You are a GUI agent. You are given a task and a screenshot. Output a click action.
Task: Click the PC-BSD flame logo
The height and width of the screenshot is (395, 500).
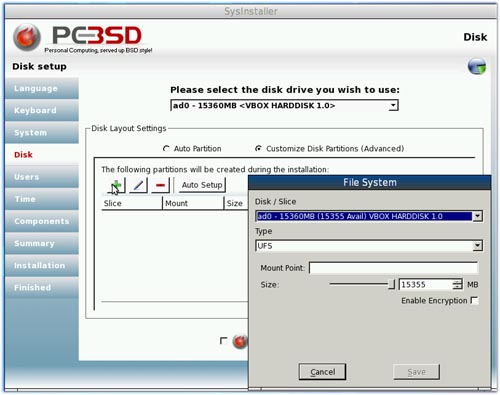[27, 37]
